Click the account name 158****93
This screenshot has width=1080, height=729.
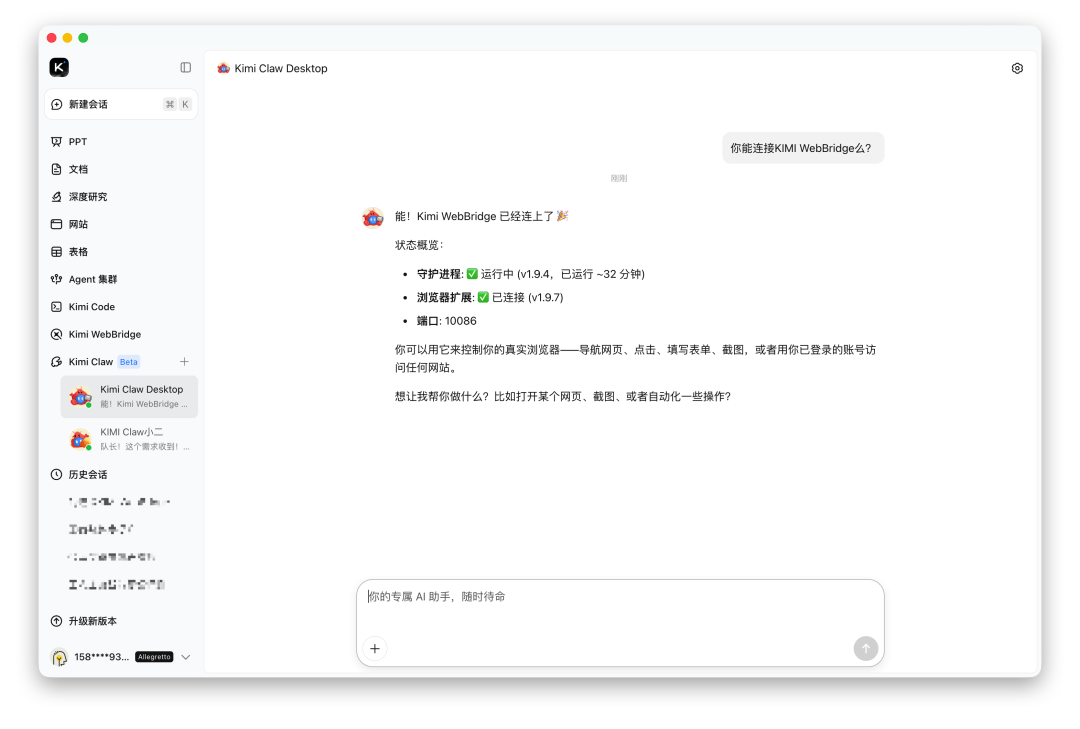101,657
